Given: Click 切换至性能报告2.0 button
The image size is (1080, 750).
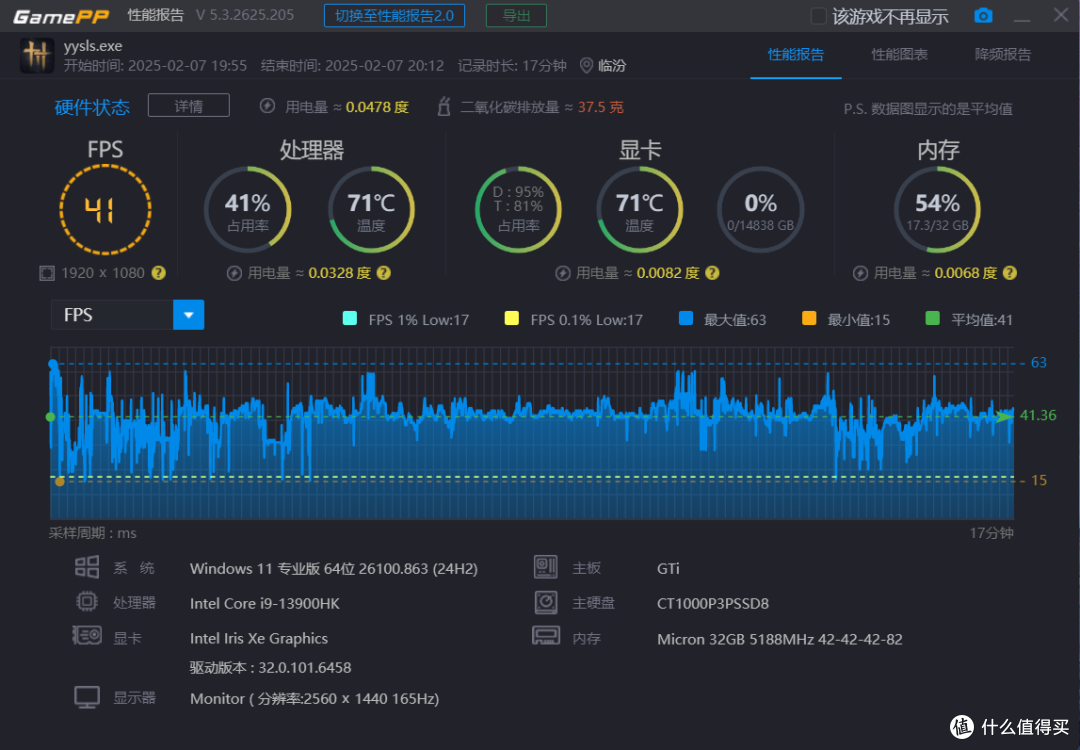Looking at the screenshot, I should point(394,16).
